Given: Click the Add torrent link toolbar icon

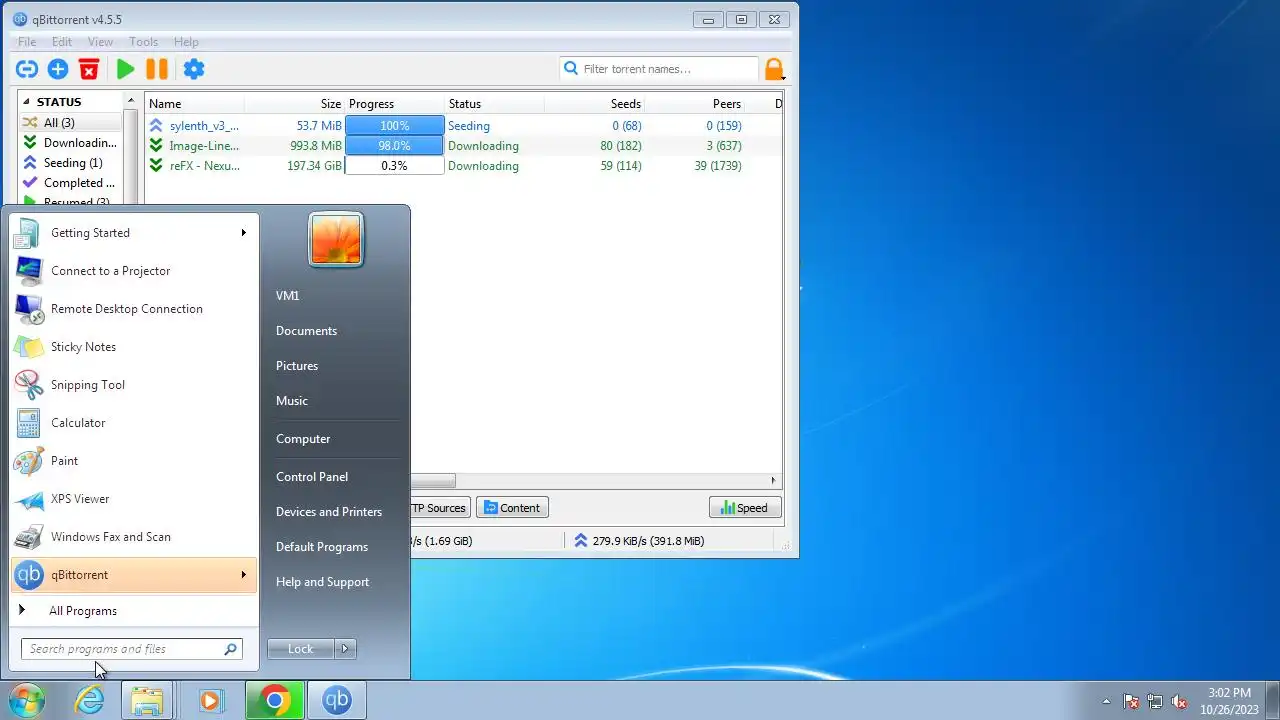Looking at the screenshot, I should 27,69.
